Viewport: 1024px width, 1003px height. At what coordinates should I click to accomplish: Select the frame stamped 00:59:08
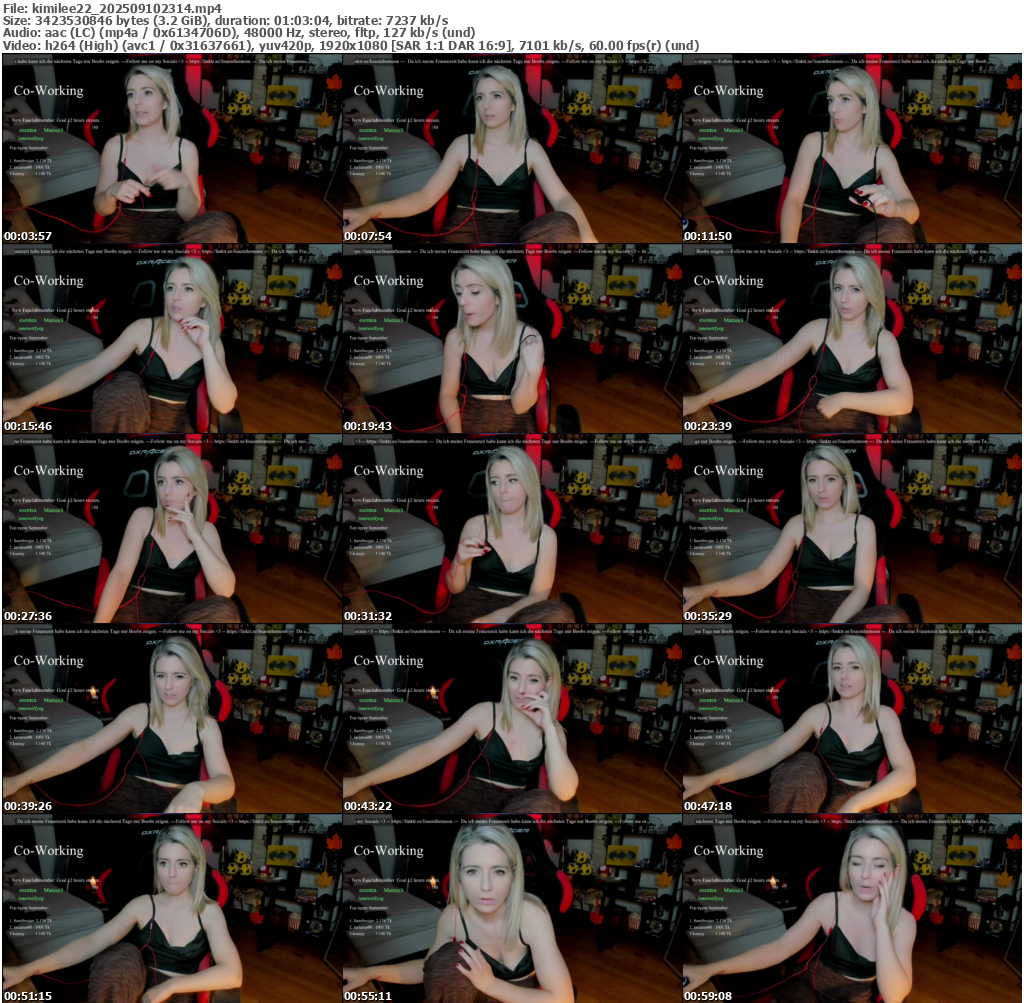point(852,909)
